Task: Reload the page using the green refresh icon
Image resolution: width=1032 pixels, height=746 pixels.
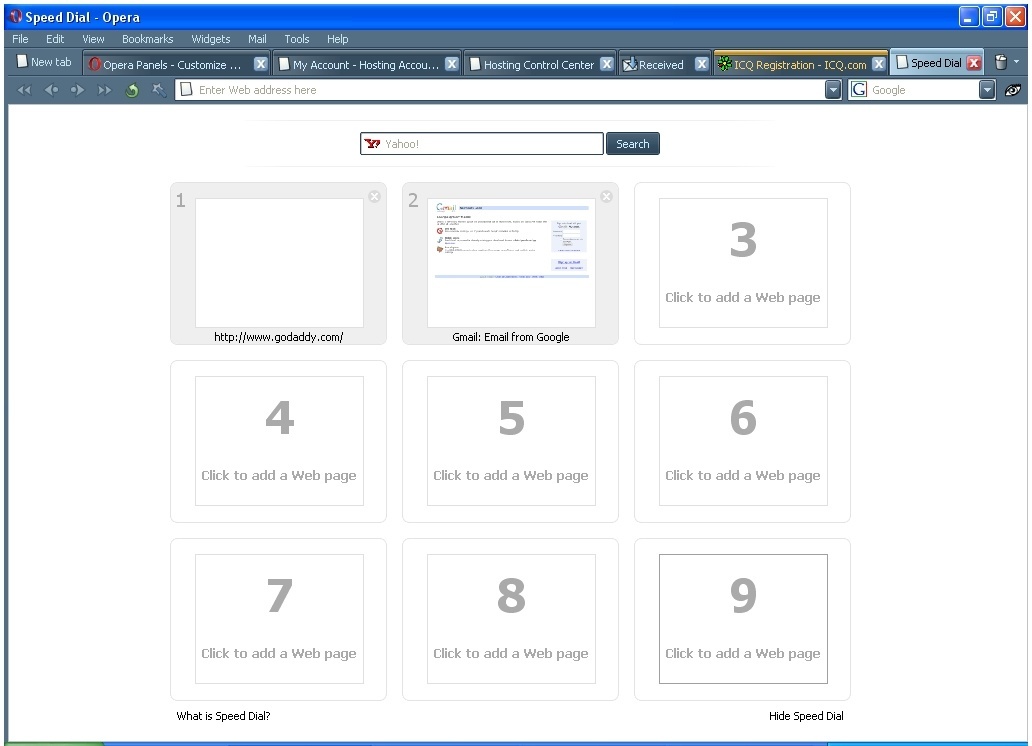Action: click(x=131, y=89)
